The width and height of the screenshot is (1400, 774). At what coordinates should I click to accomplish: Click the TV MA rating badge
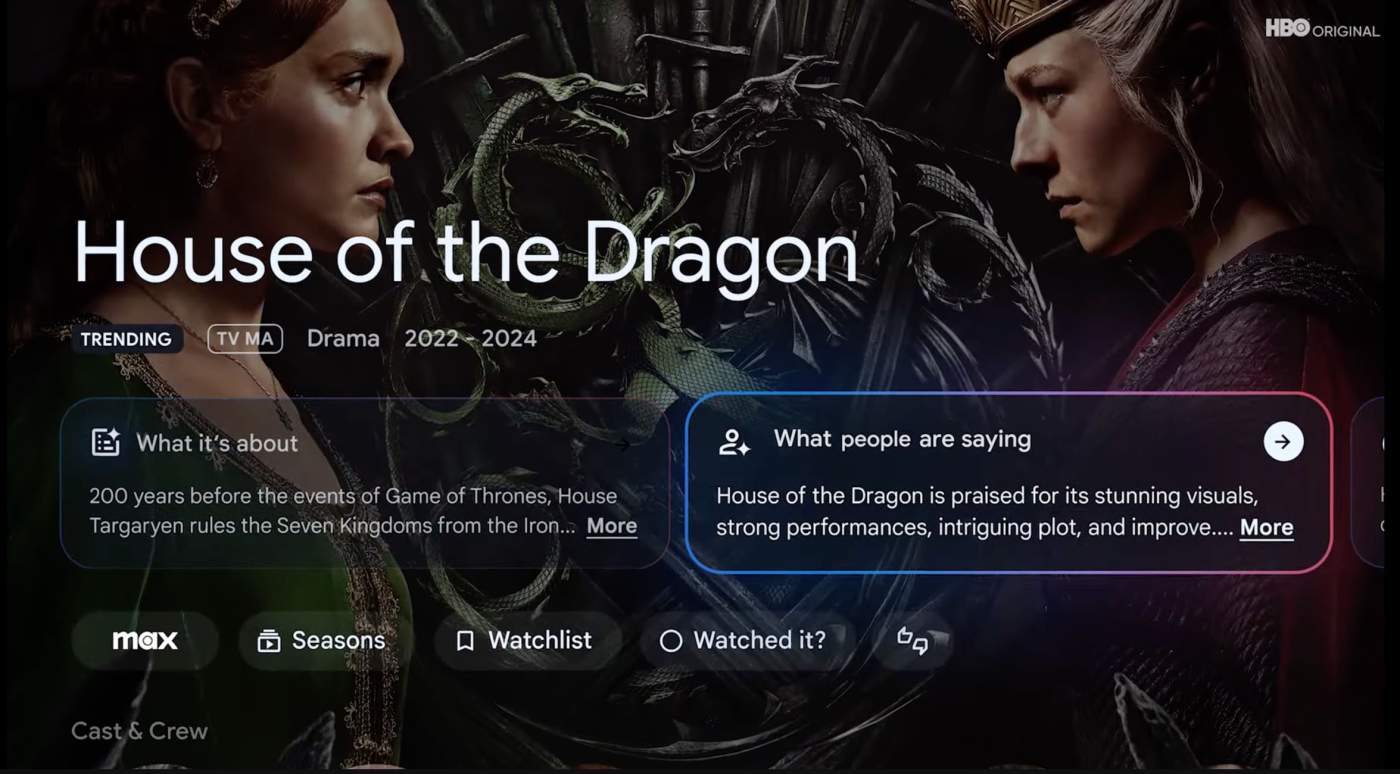(x=245, y=339)
